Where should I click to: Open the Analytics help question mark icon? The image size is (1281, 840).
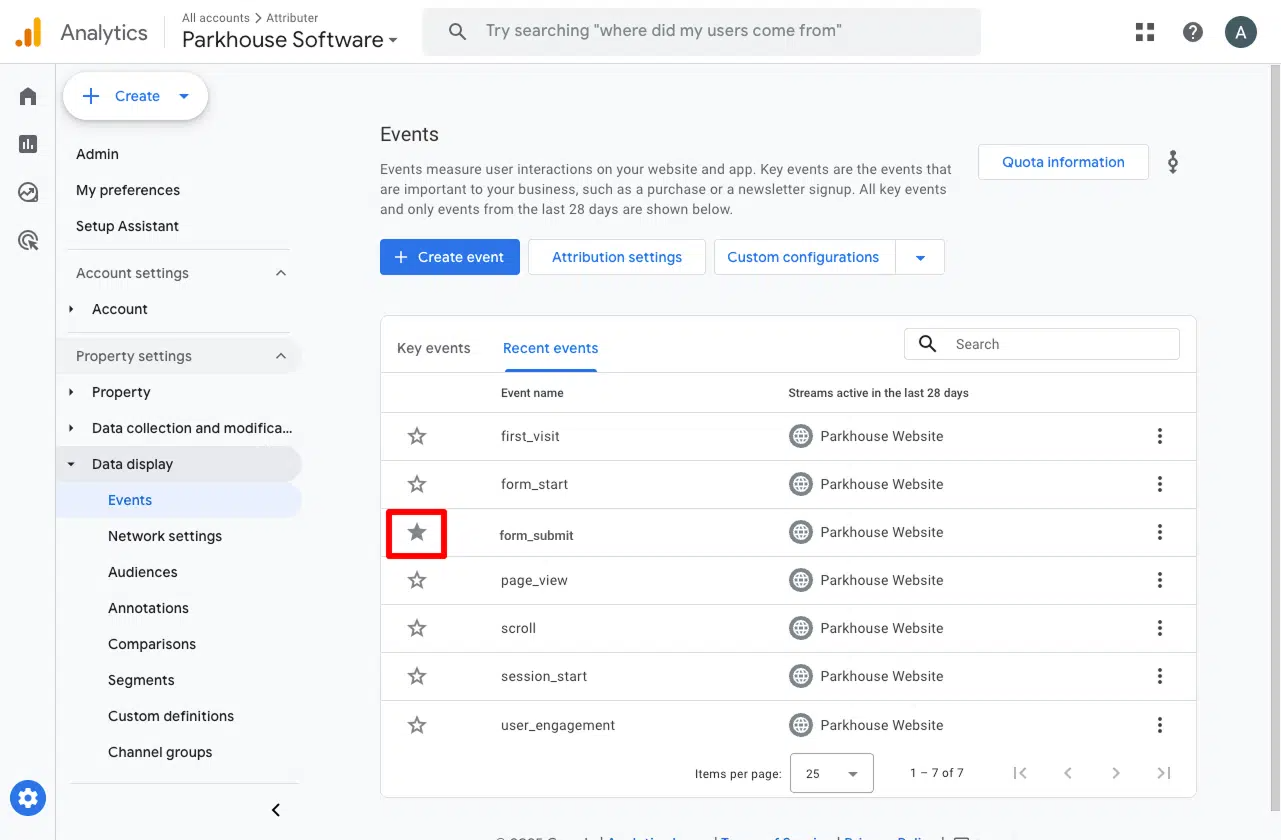pos(1193,31)
